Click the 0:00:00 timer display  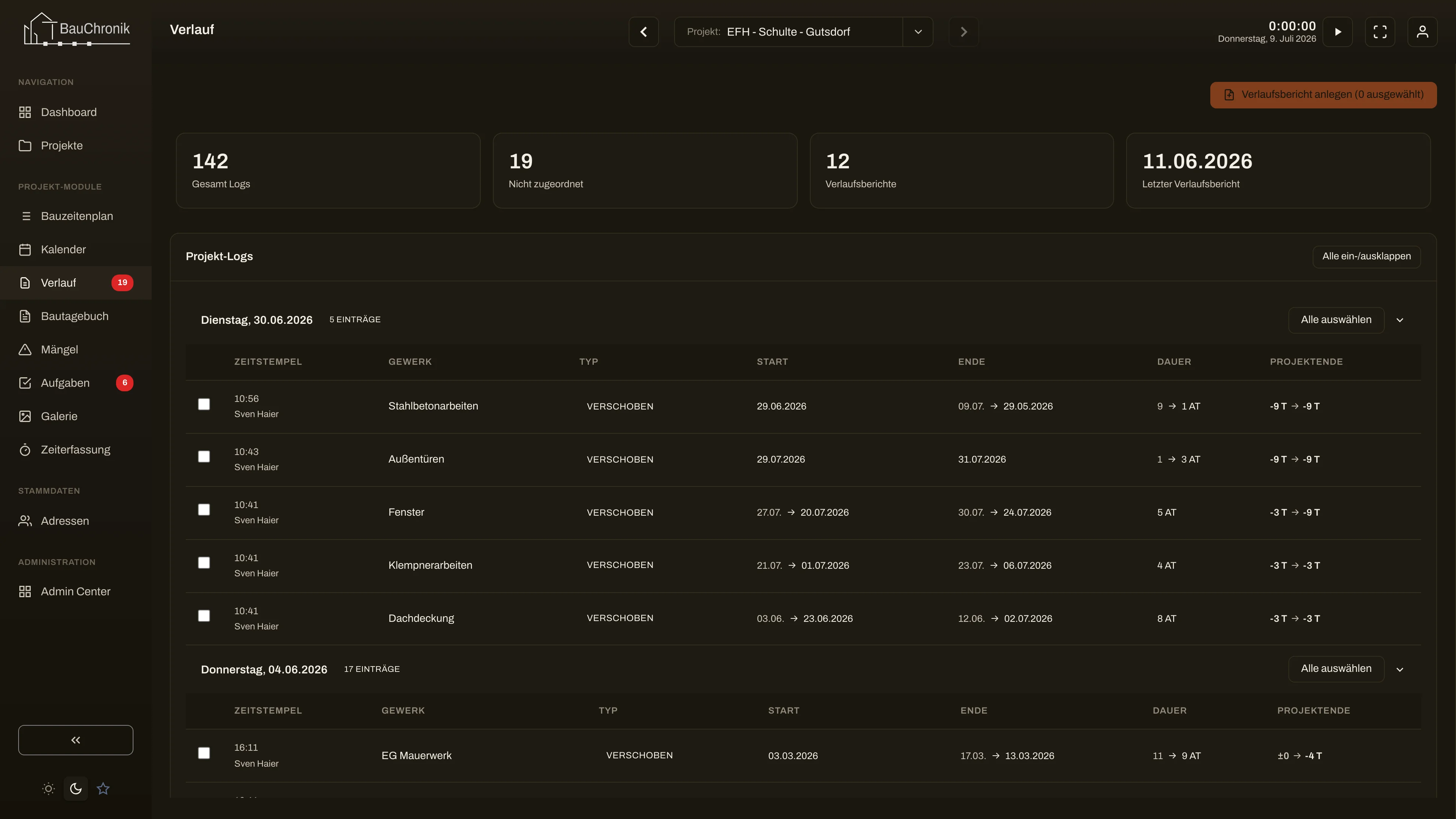coord(1292,26)
